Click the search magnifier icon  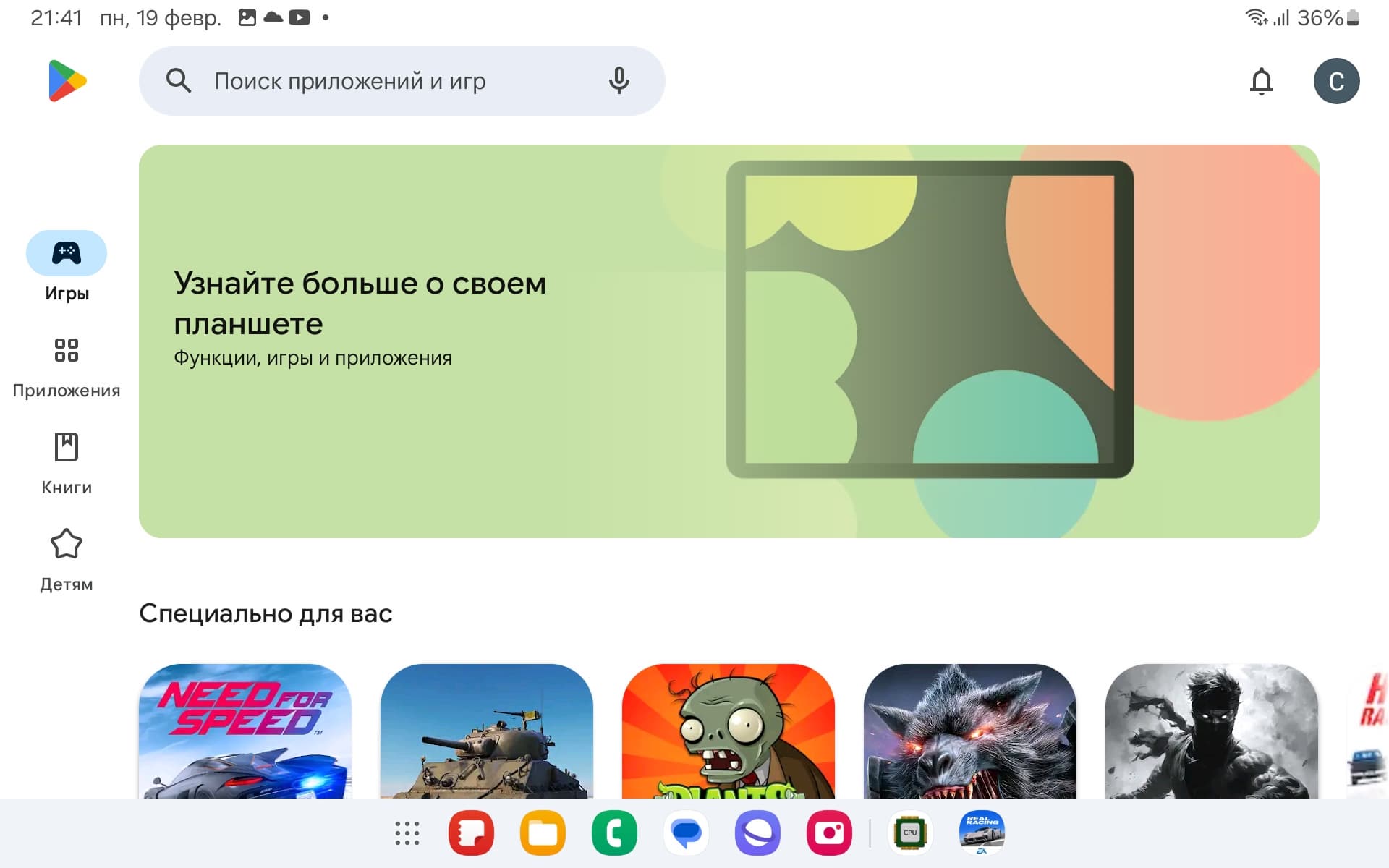coord(179,80)
